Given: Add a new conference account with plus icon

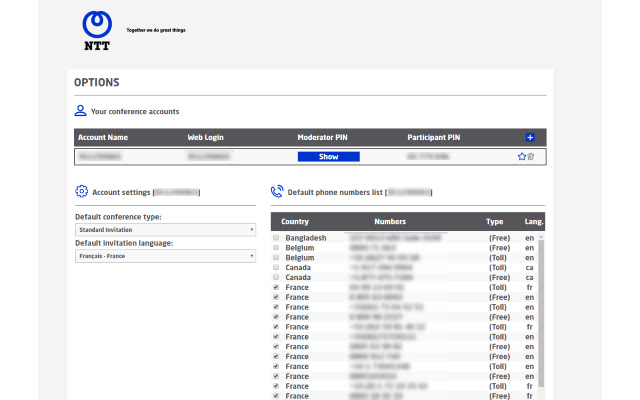Looking at the screenshot, I should click(x=530, y=138).
